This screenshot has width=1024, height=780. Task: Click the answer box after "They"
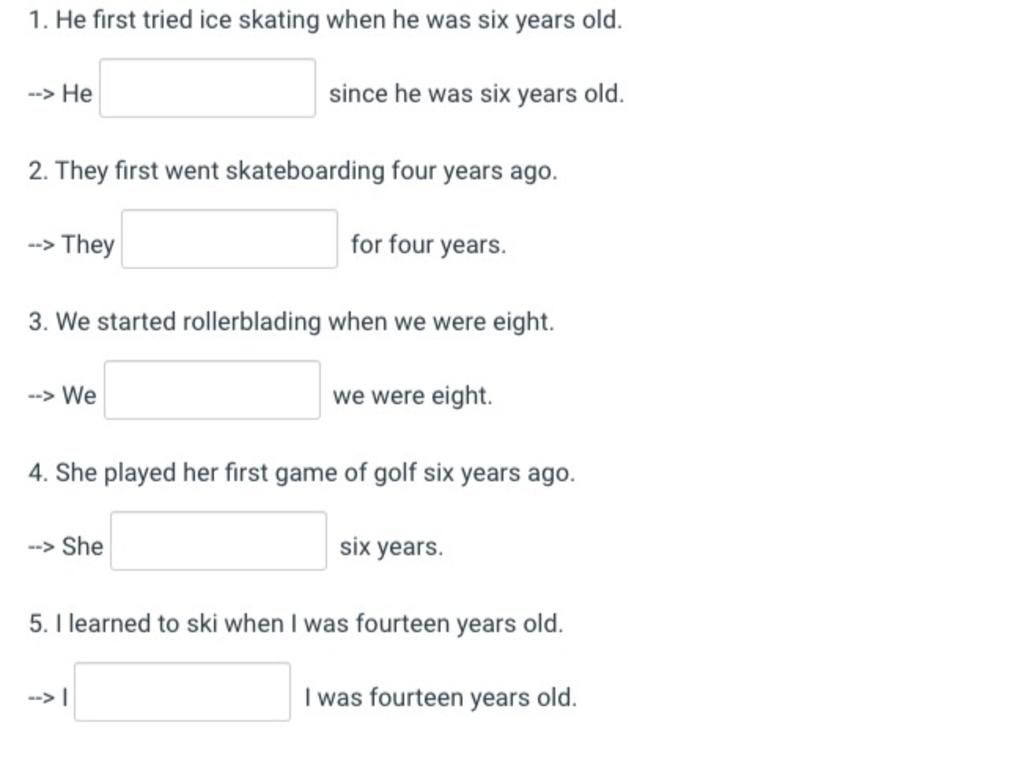230,239
